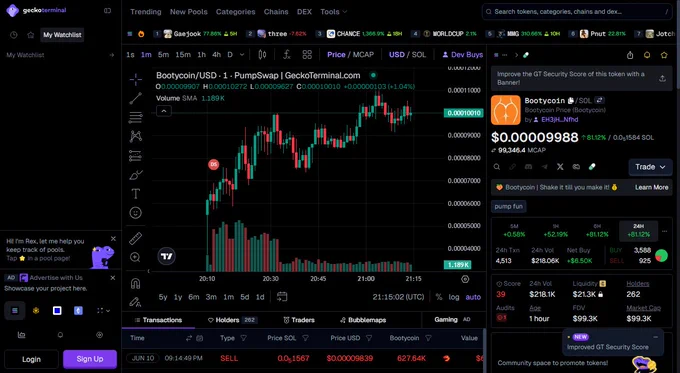Click the favorites star in sidebar

click(30, 35)
